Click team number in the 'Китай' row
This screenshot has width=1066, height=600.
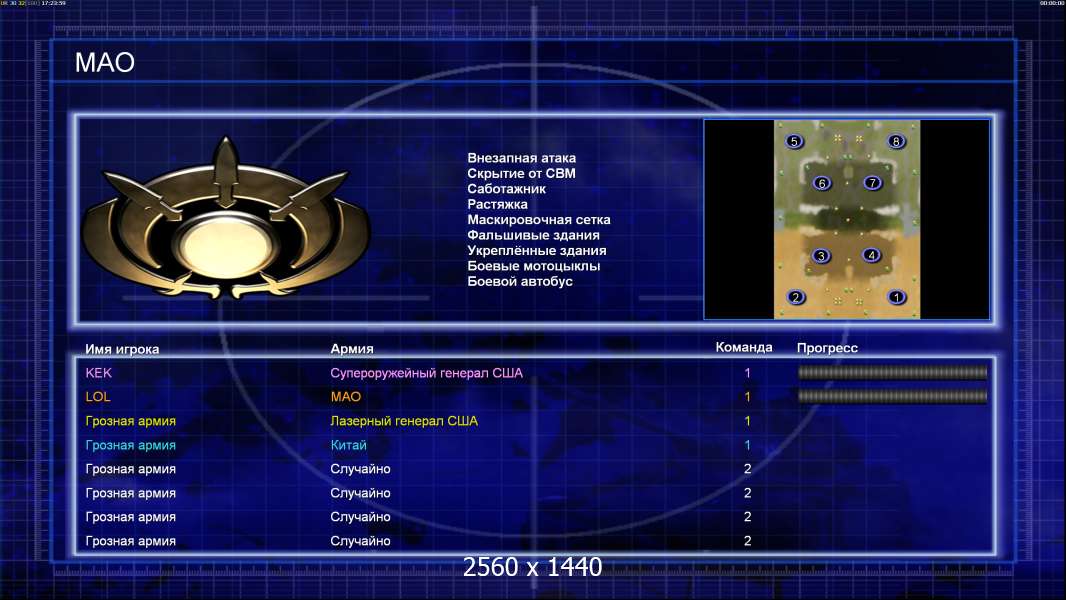coord(747,445)
